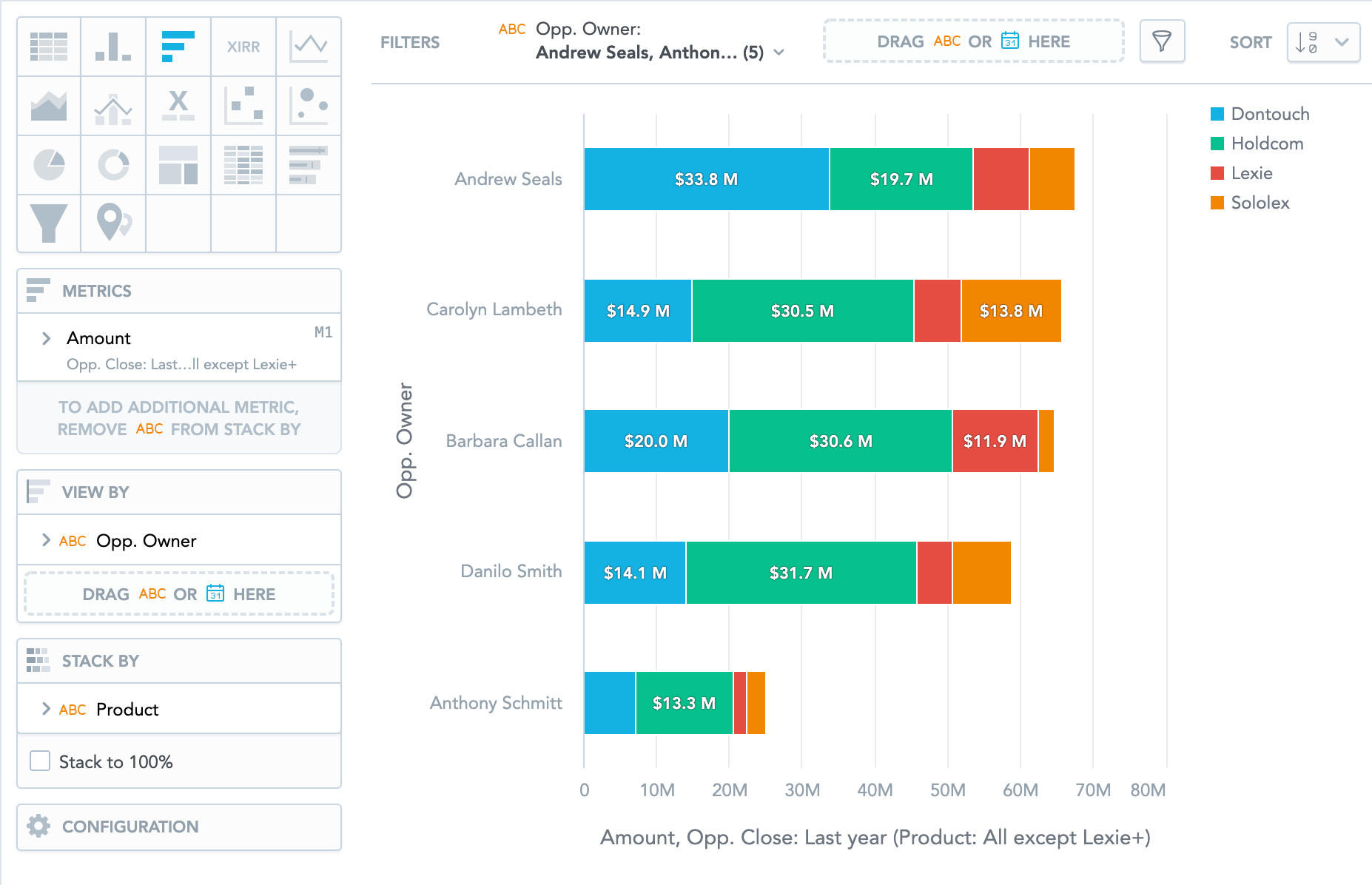This screenshot has width=1372, height=885.
Task: Click Carolyn Lambeth $30.5 M Holdcom bar
Action: pyautogui.click(x=803, y=311)
